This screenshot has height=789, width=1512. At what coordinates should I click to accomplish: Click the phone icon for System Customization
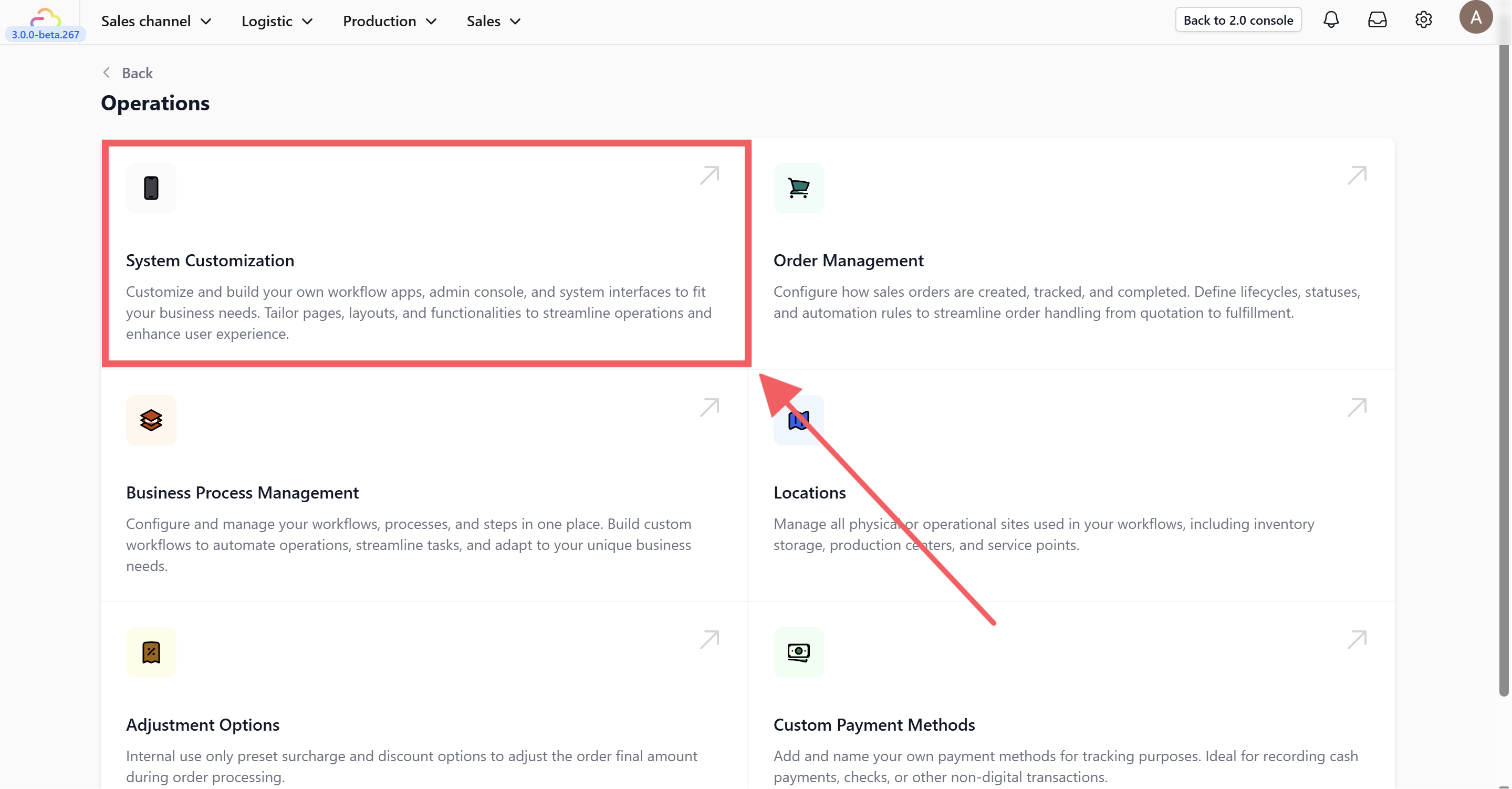click(151, 188)
